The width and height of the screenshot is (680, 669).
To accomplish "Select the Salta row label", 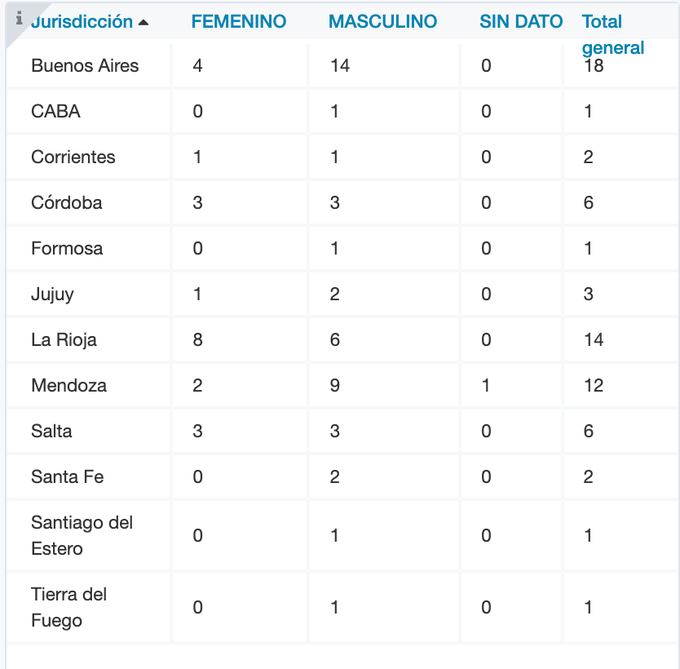I will point(51,431).
